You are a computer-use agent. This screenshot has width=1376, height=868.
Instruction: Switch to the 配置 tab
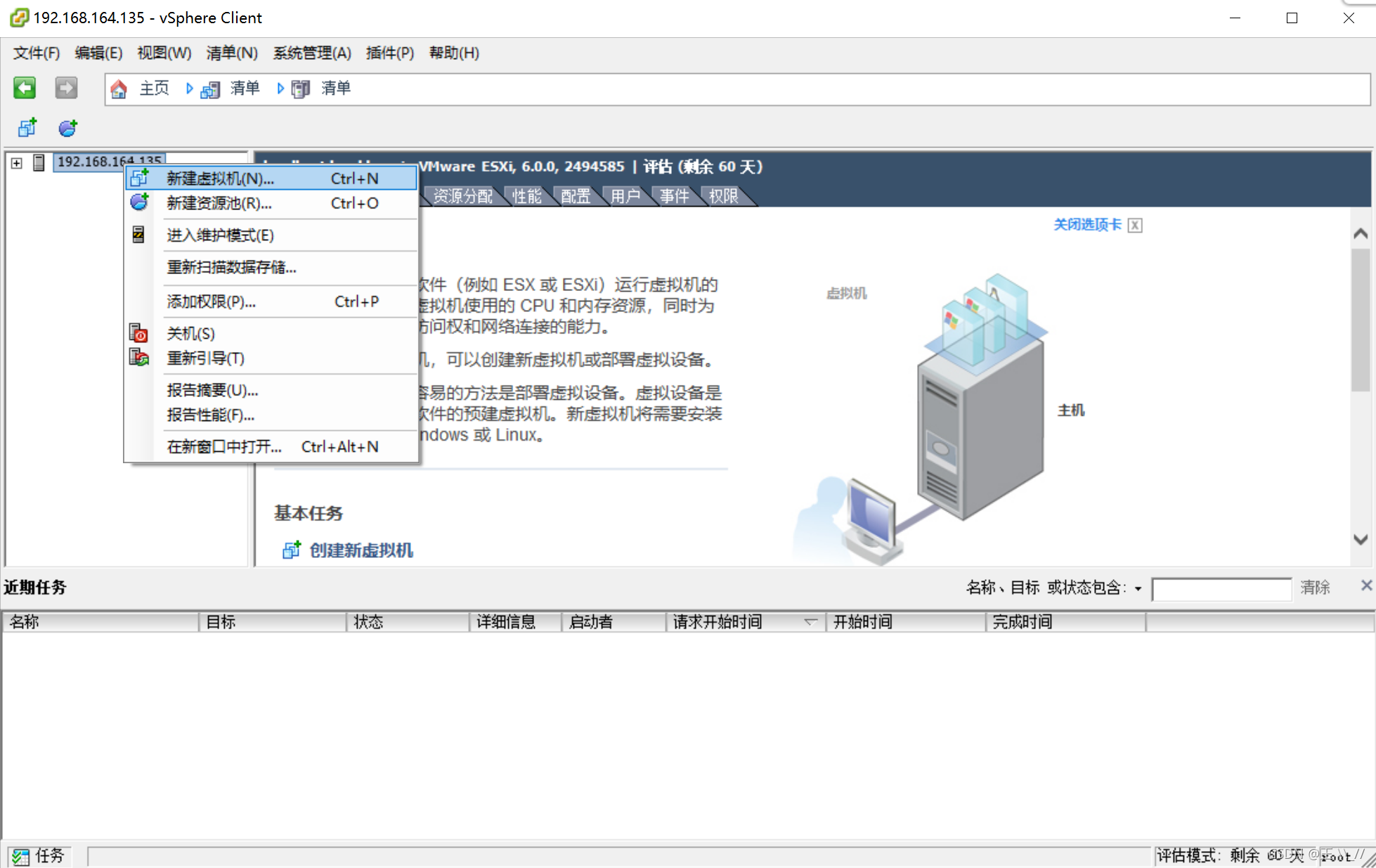point(576,196)
